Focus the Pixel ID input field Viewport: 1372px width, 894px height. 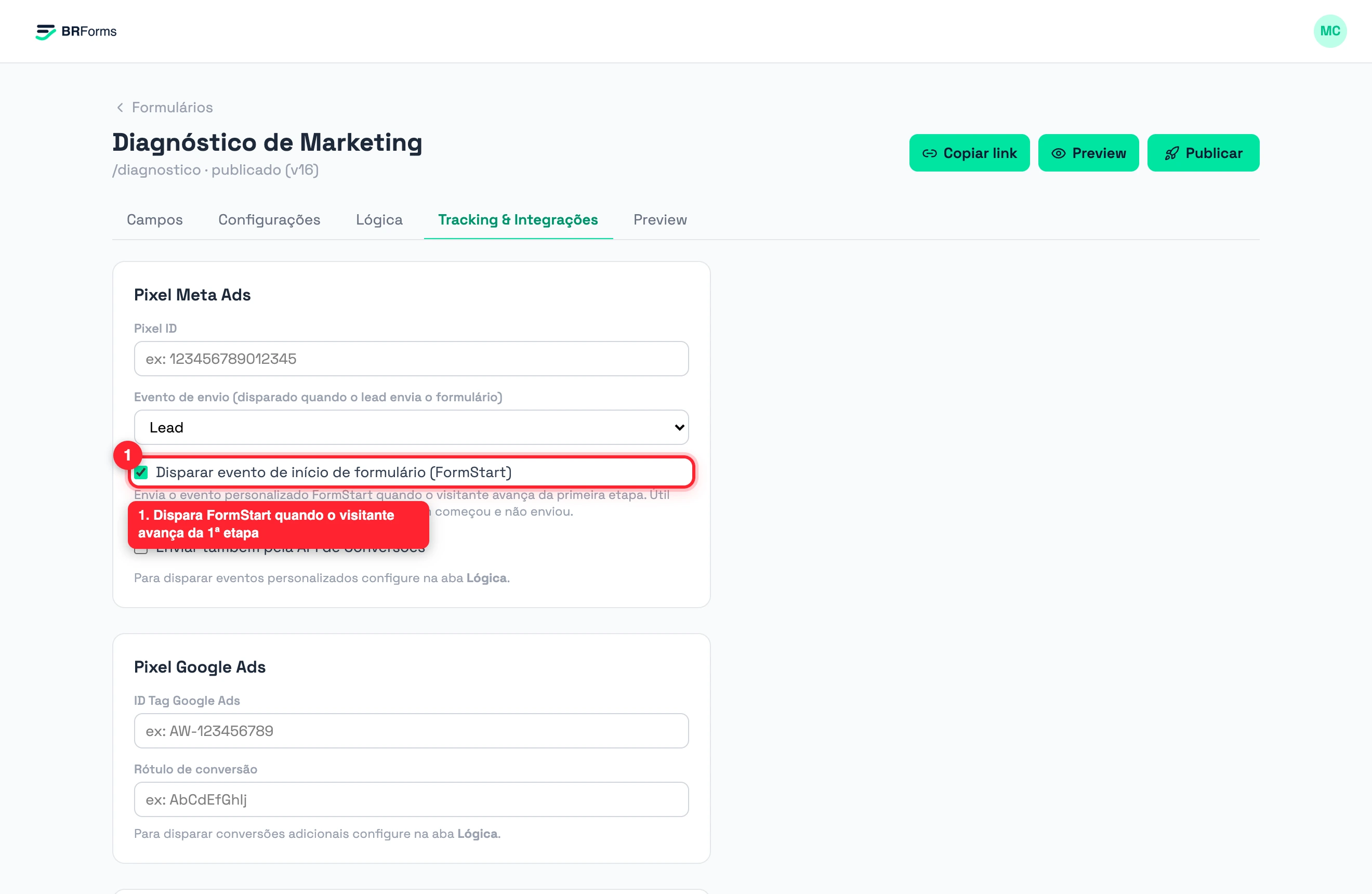pos(411,359)
